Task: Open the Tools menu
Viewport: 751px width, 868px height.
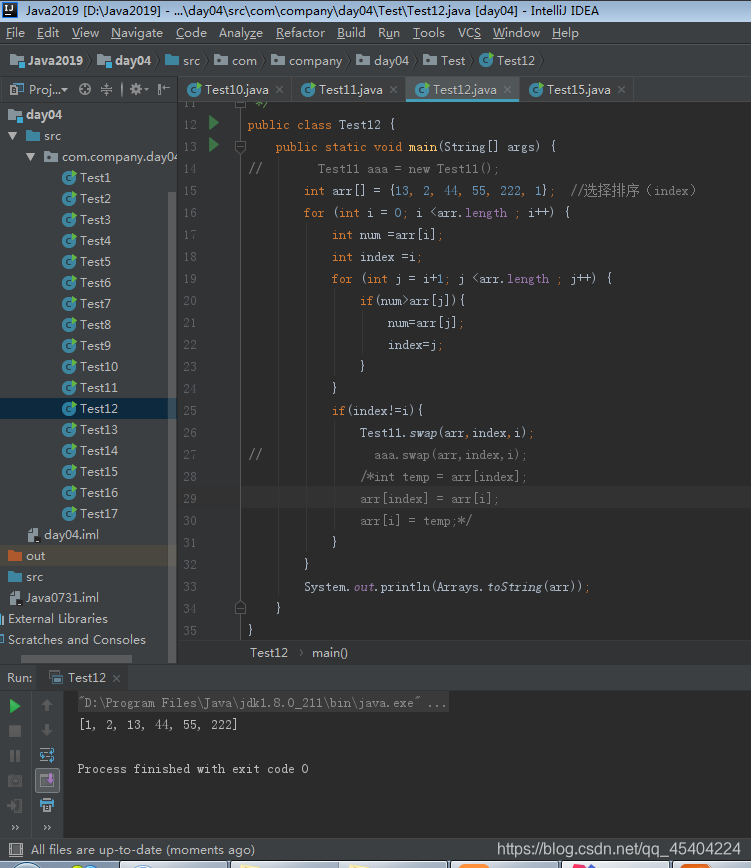Action: 429,33
